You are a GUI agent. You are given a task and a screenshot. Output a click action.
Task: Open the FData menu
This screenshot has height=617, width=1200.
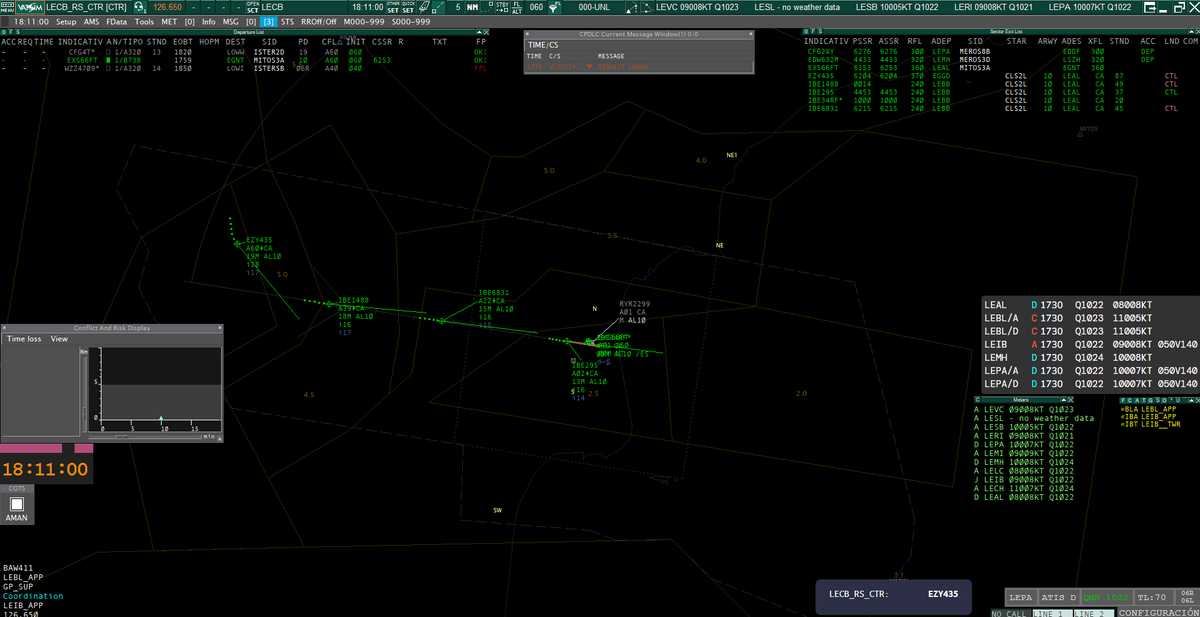[x=117, y=21]
